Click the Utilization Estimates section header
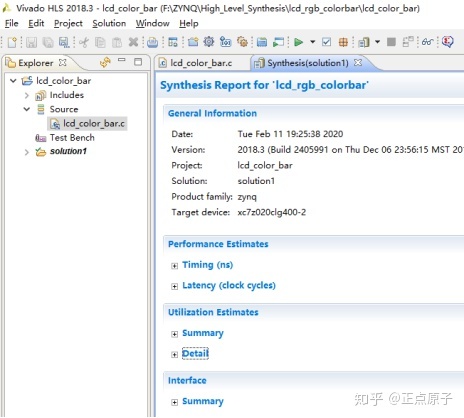Viewport: 464px width, 418px height. 213,312
